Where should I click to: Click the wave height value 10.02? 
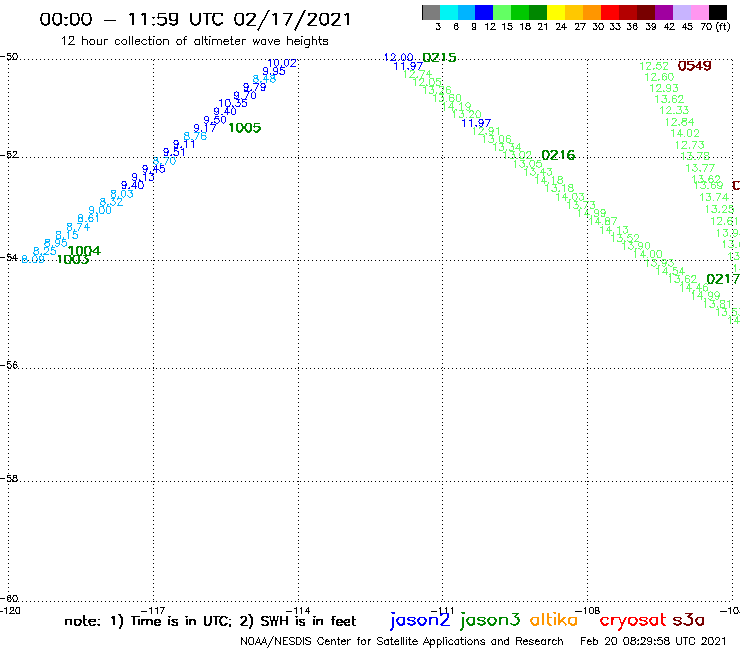[x=282, y=63]
